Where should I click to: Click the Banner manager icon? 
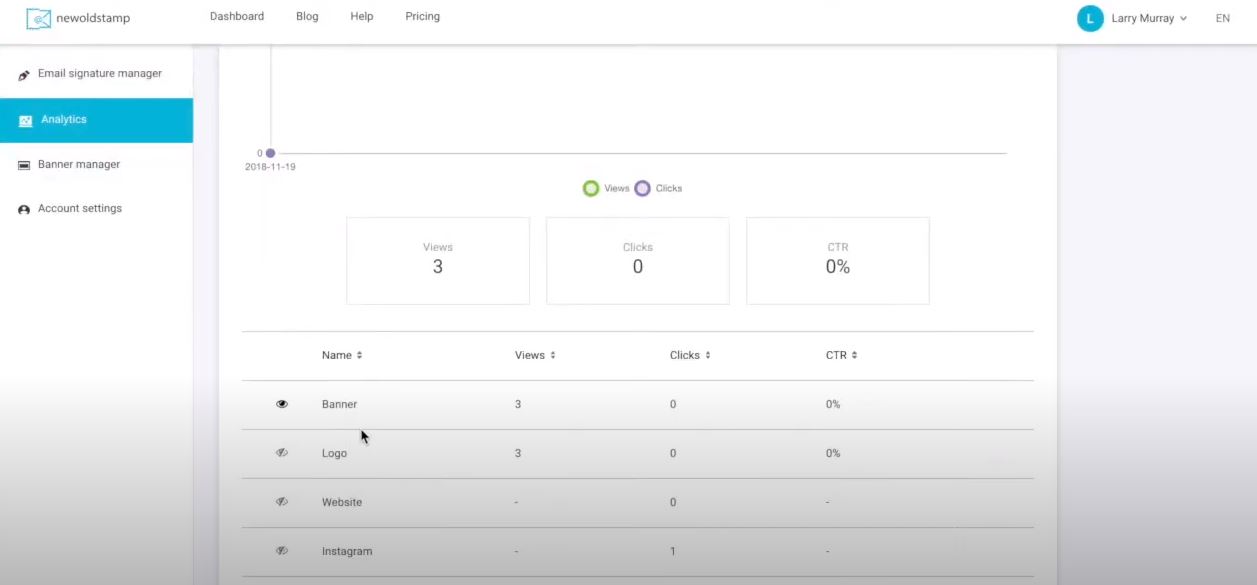click(x=24, y=165)
